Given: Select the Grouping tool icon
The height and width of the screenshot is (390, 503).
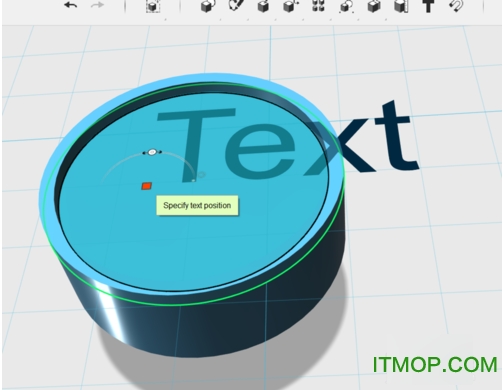Looking at the screenshot, I should tap(347, 6).
